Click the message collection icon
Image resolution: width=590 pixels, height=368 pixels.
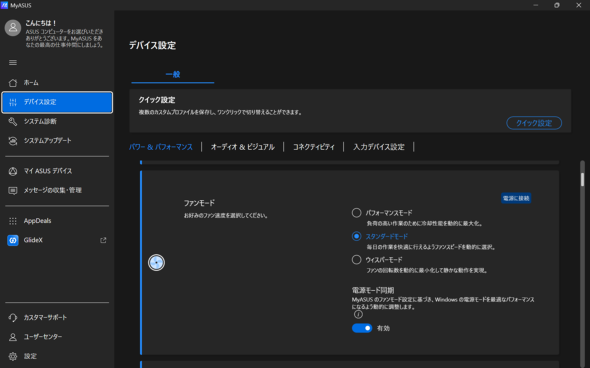click(13, 190)
